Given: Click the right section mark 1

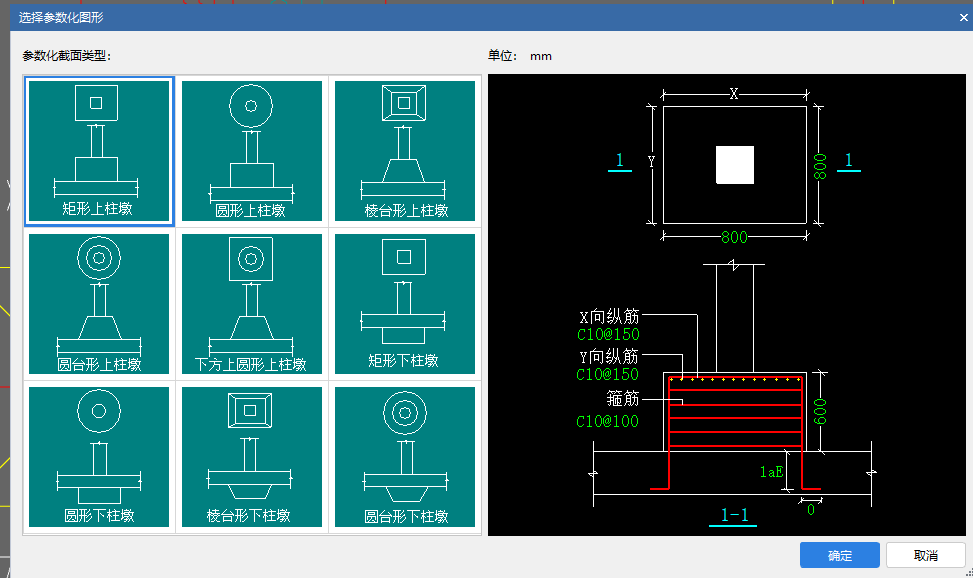Looking at the screenshot, I should click(849, 160).
